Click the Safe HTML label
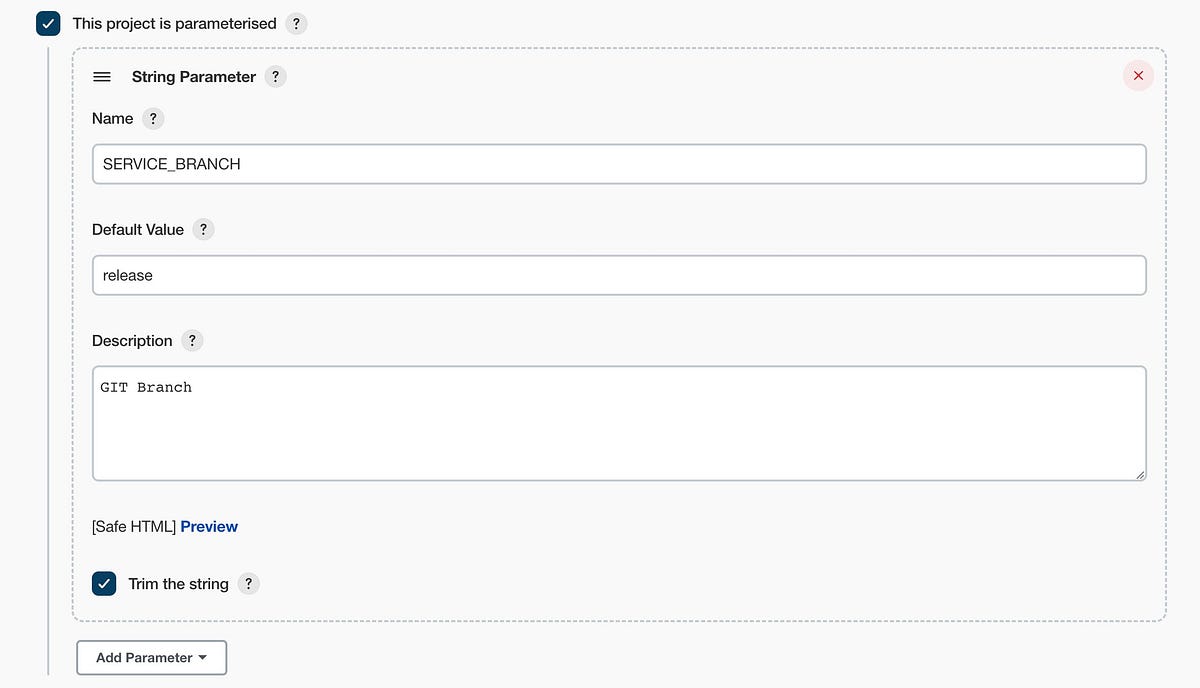Image resolution: width=1200 pixels, height=688 pixels. (x=131, y=526)
